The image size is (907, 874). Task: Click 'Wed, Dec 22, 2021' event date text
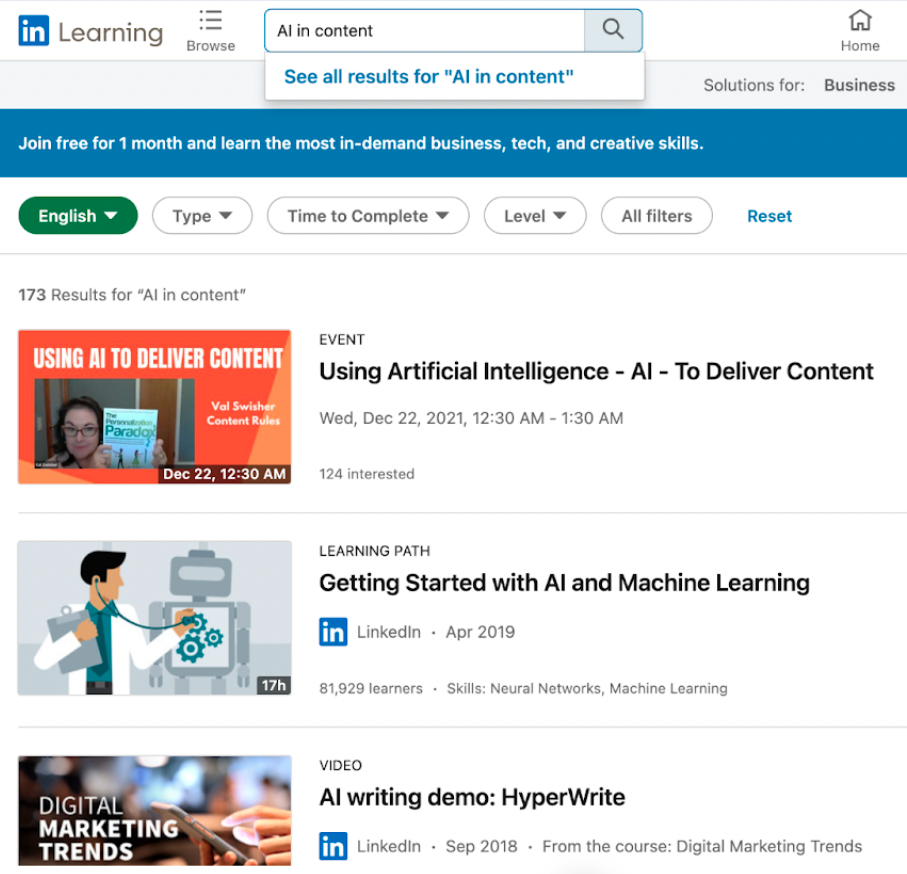click(x=471, y=418)
